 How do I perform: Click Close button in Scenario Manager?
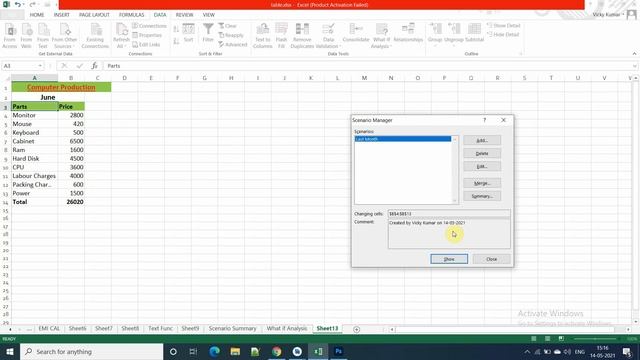coord(491,259)
